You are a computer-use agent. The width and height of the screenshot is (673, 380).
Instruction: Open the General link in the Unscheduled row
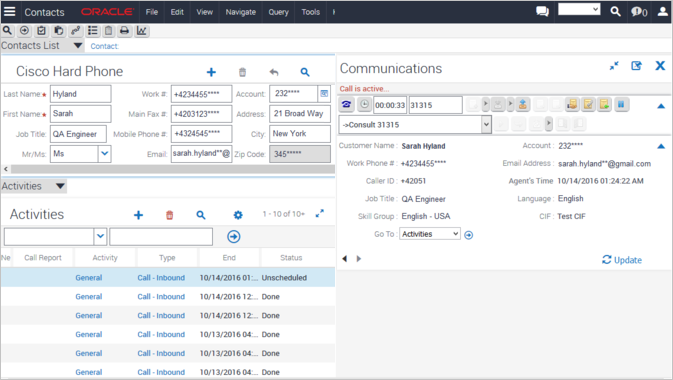[x=89, y=278]
